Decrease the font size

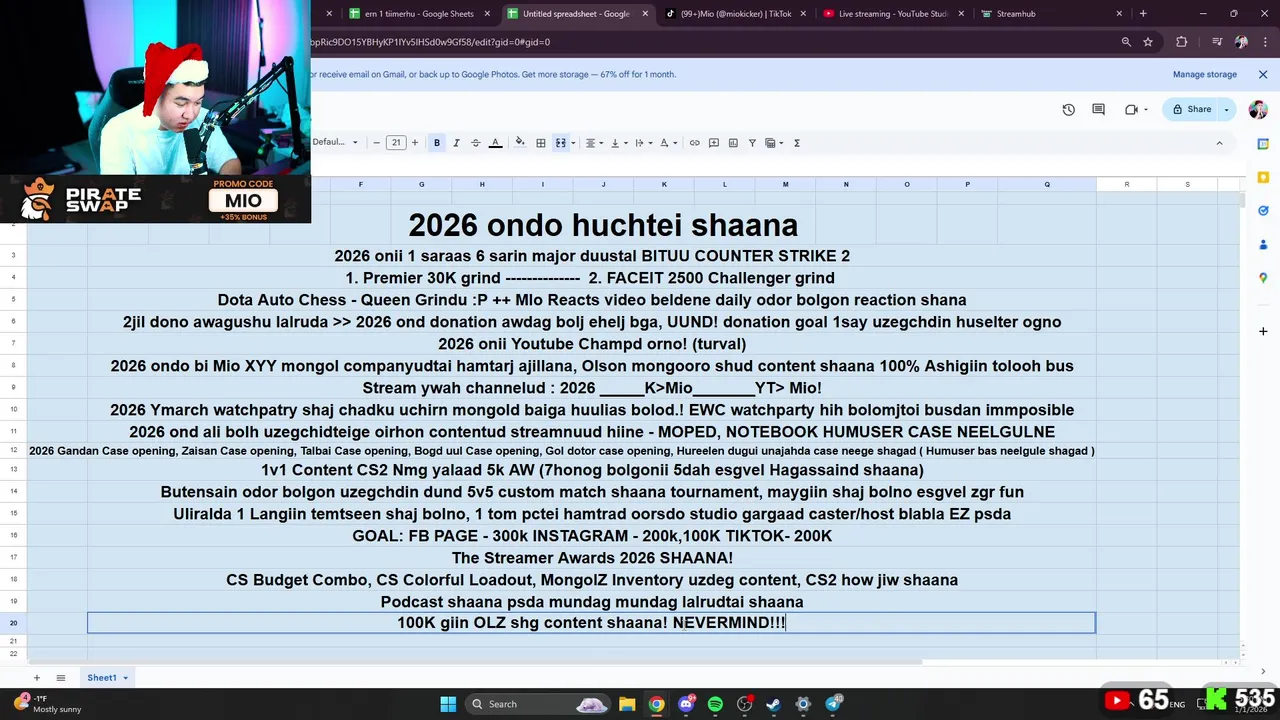[377, 143]
